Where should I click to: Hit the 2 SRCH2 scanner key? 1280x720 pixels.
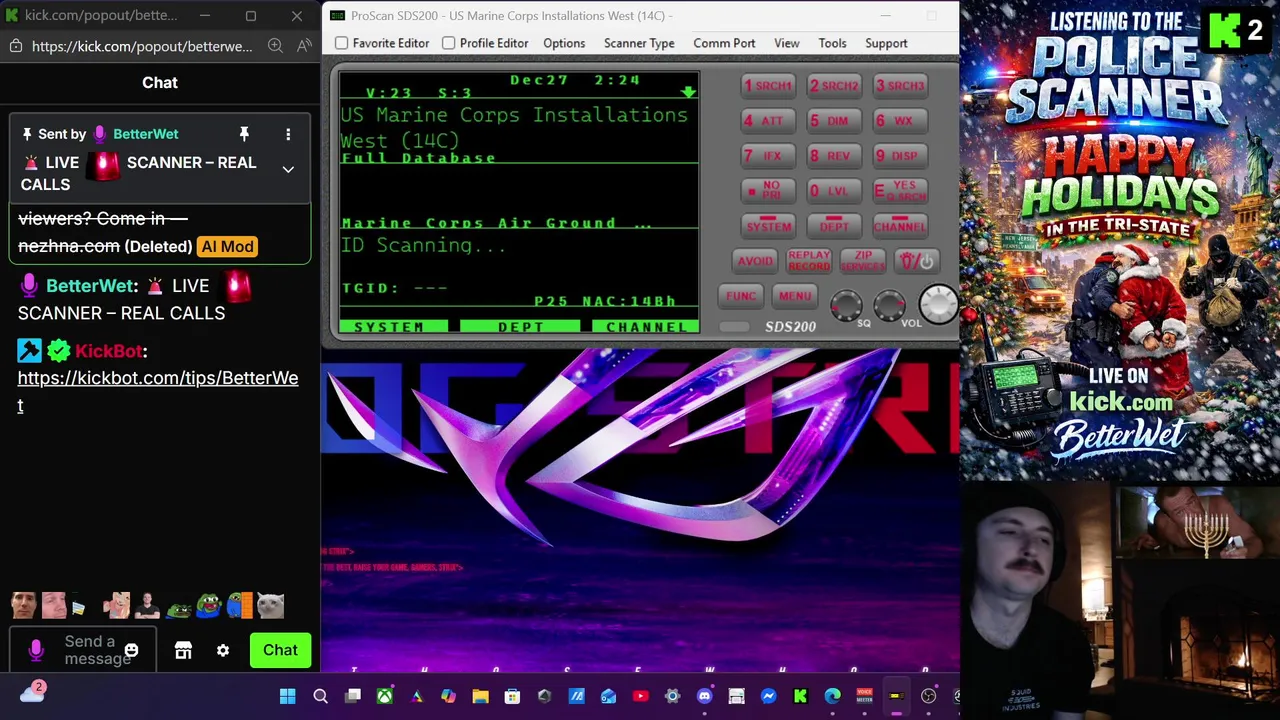click(834, 86)
